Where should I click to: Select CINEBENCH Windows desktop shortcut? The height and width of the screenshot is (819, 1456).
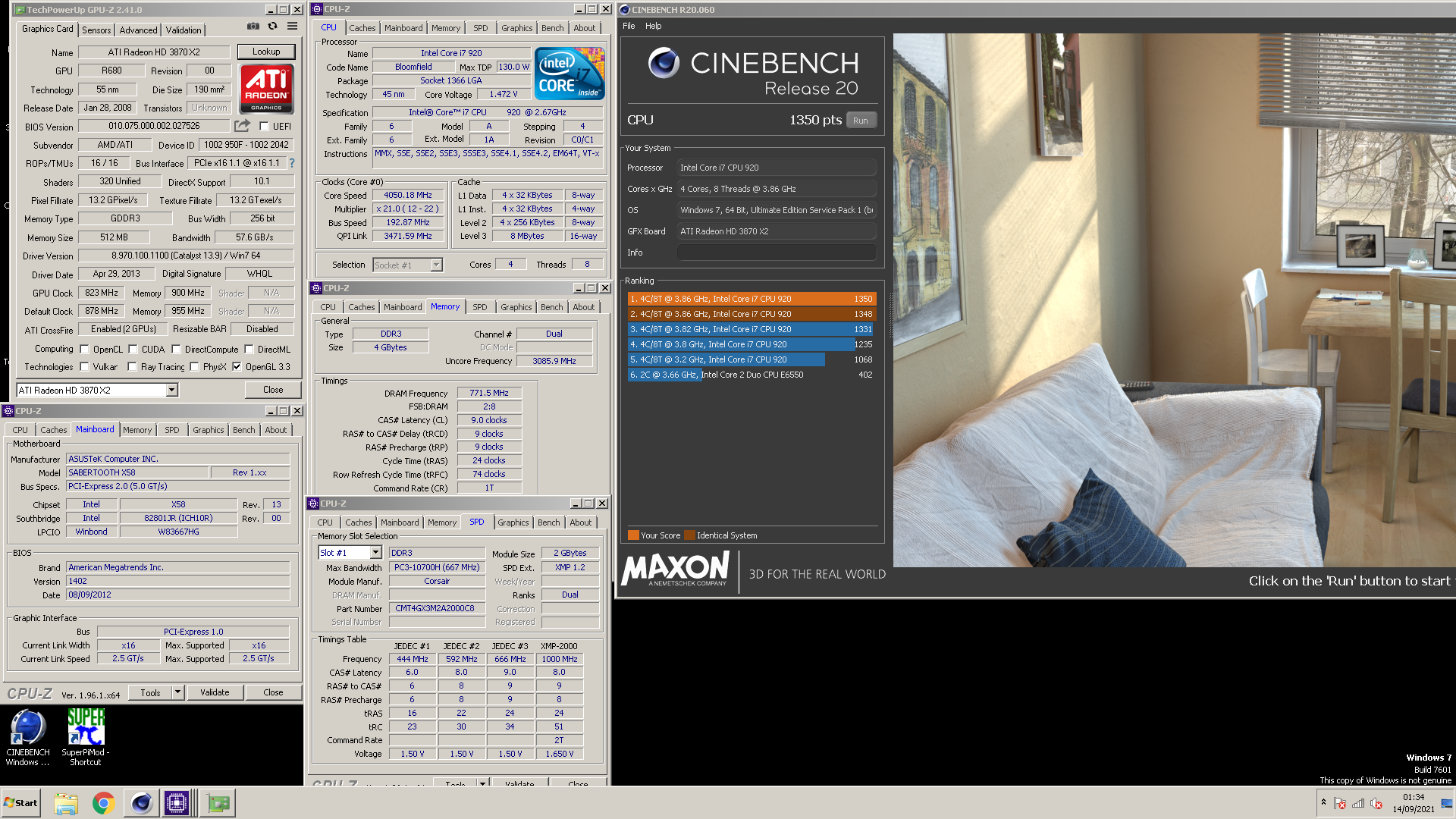pyautogui.click(x=28, y=738)
